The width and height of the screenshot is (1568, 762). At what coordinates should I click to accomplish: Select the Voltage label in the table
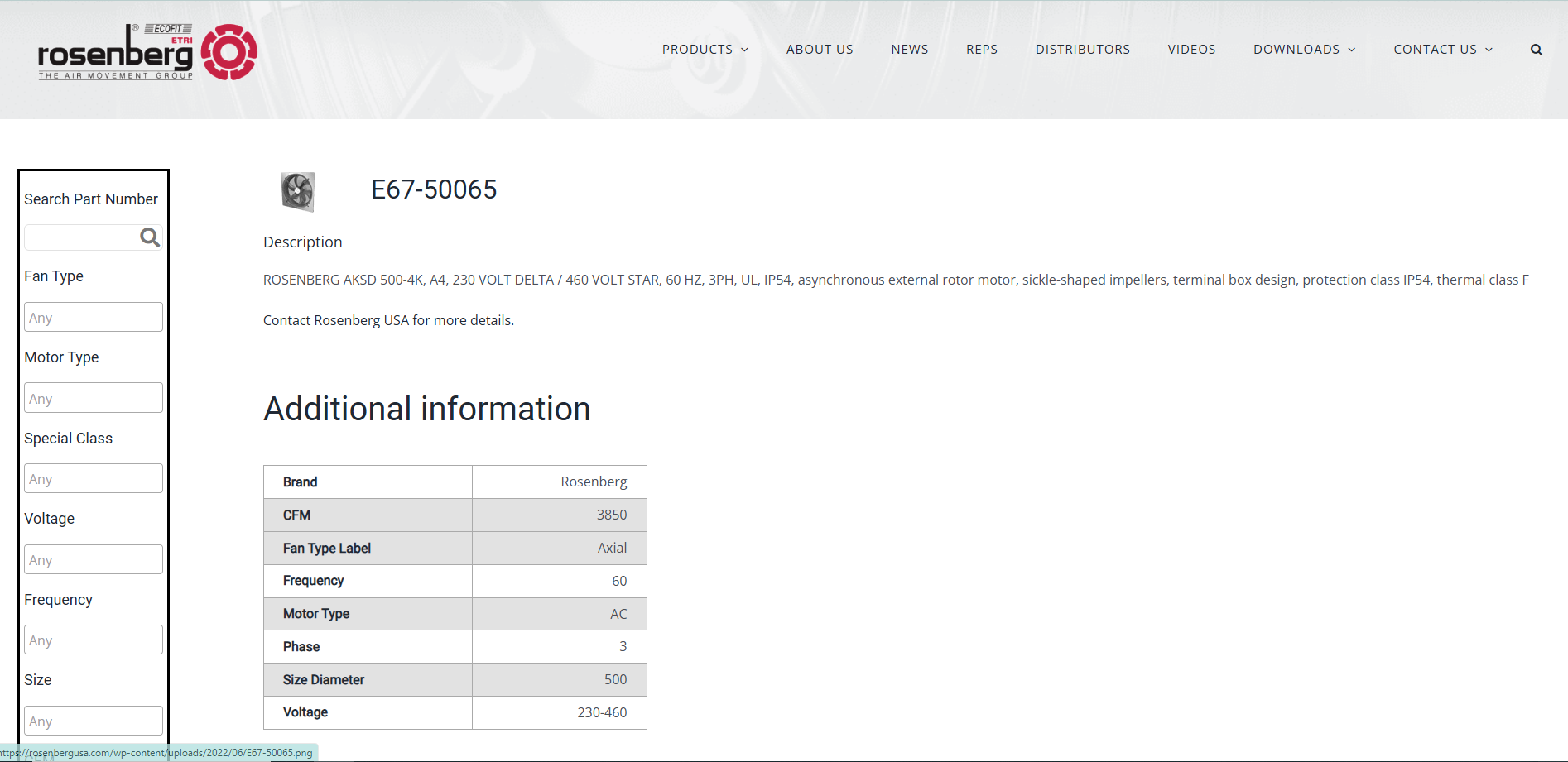click(305, 712)
